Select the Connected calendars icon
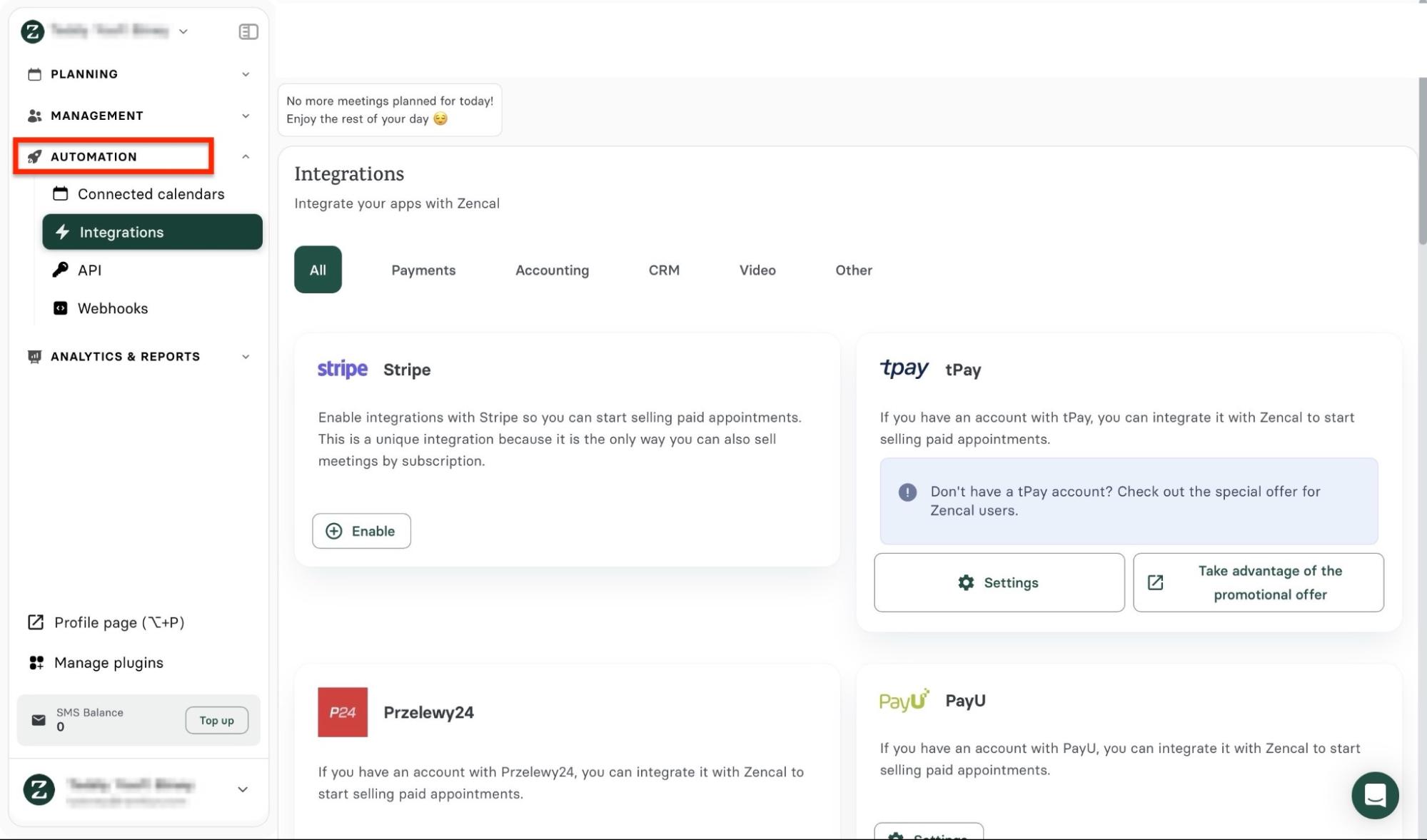 [x=61, y=193]
